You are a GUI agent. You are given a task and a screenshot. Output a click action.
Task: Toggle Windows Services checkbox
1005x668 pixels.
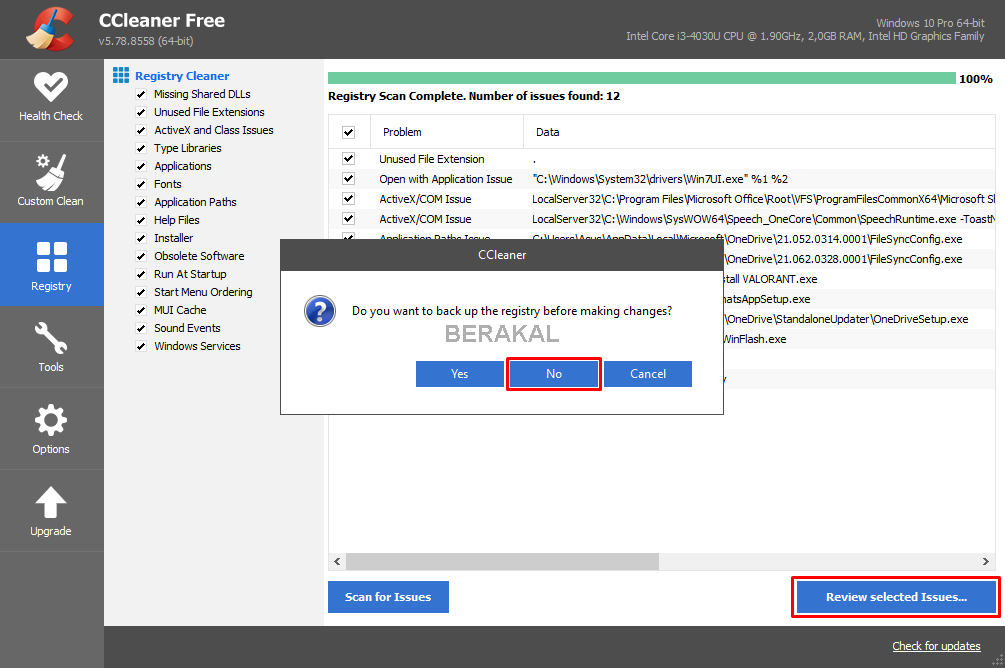point(141,346)
